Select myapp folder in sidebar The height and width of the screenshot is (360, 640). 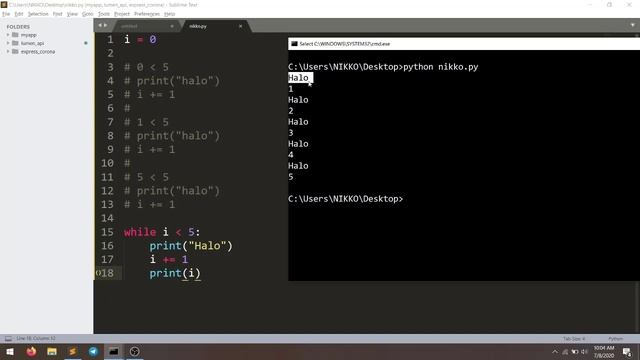point(28,35)
